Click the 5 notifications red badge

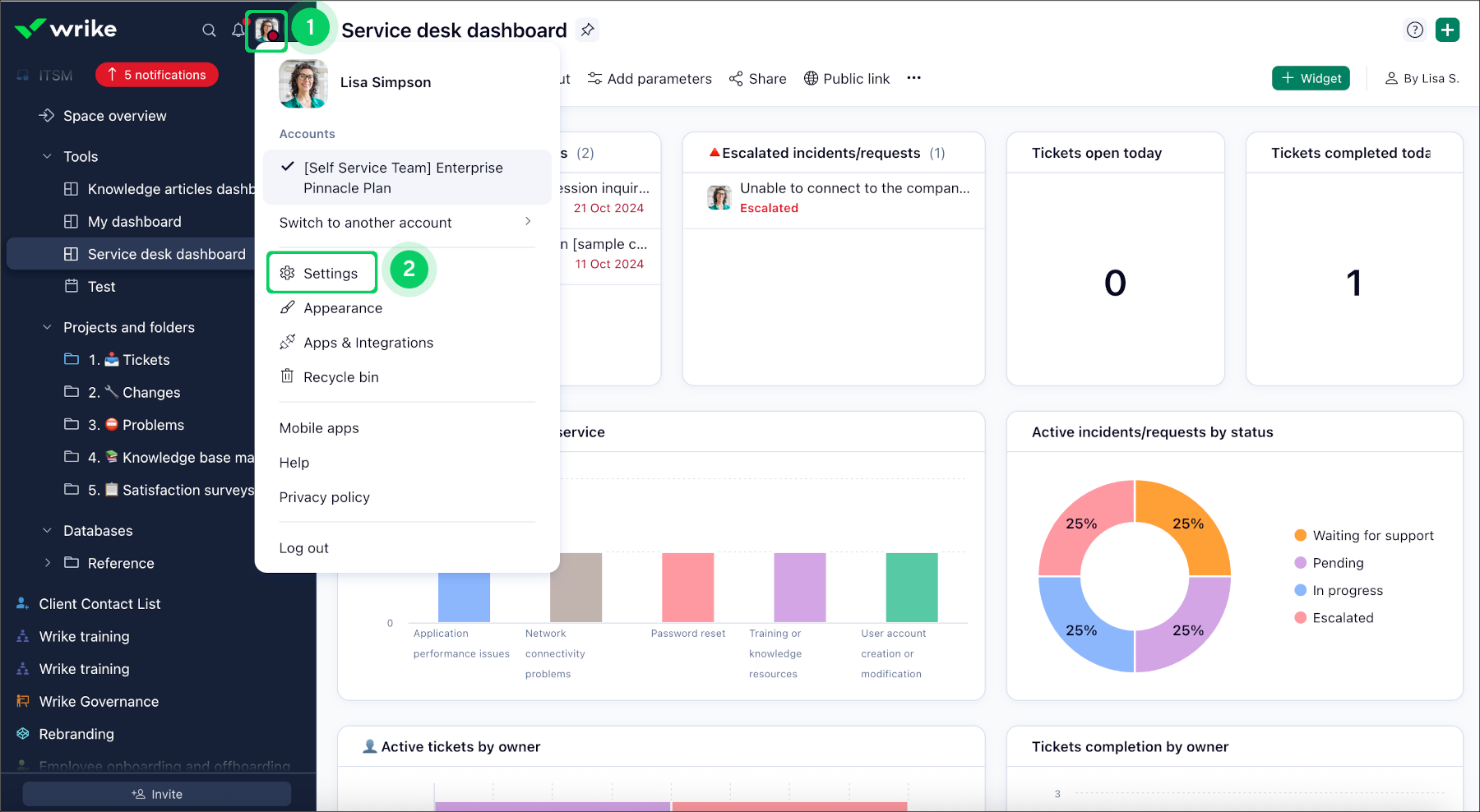[157, 75]
